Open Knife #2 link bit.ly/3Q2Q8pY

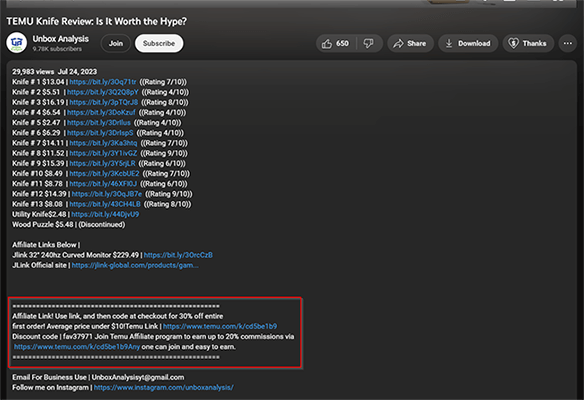[x=103, y=92]
